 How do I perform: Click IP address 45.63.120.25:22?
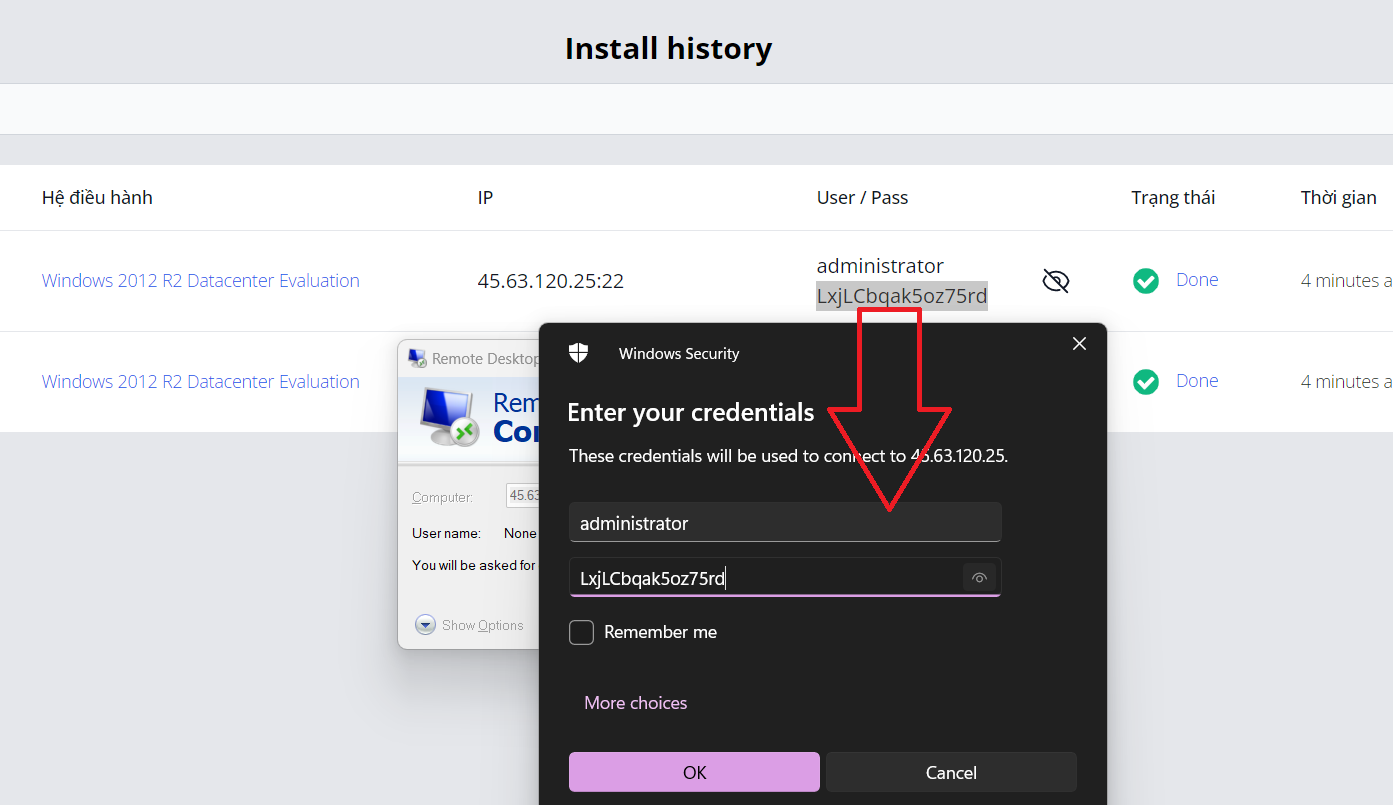[x=551, y=281]
